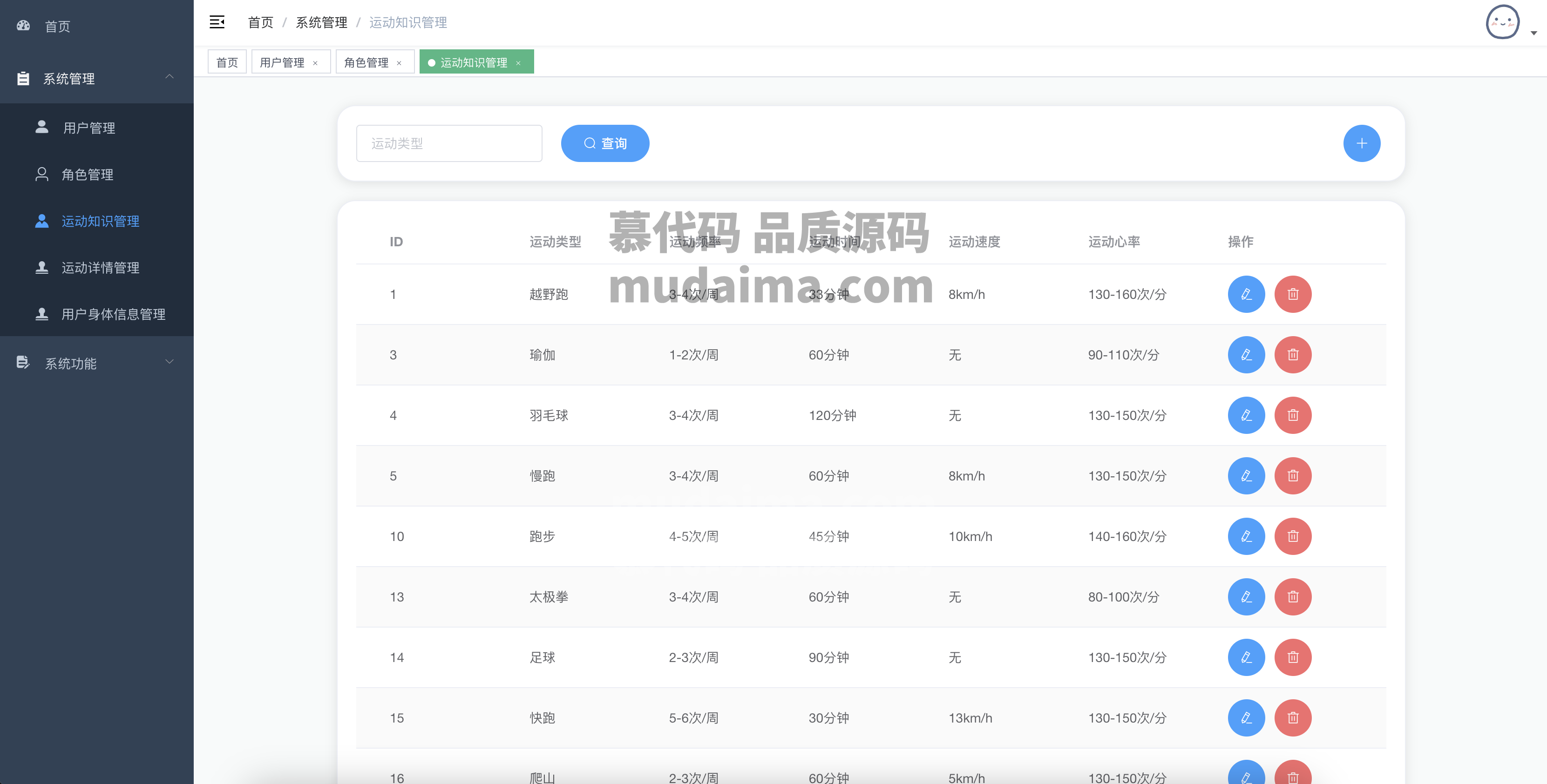Select the 羽毛球 cell
The width and height of the screenshot is (1547, 784).
(x=548, y=415)
